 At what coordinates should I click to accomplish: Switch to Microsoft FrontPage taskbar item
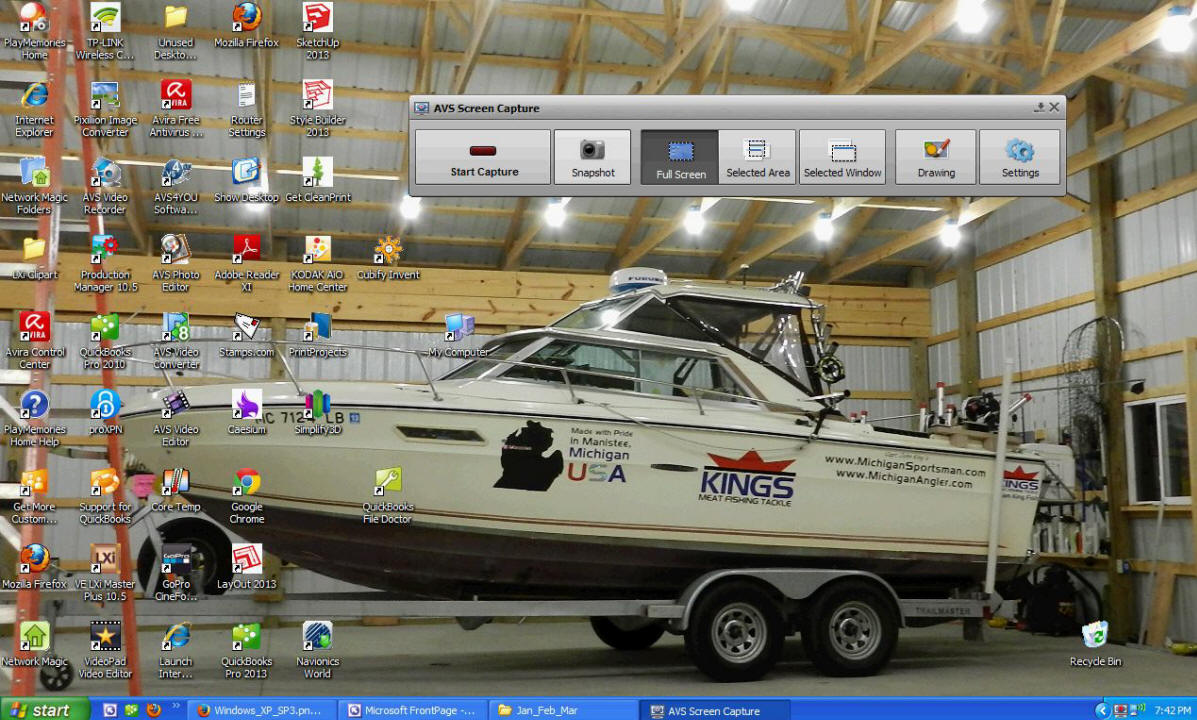(x=412, y=710)
